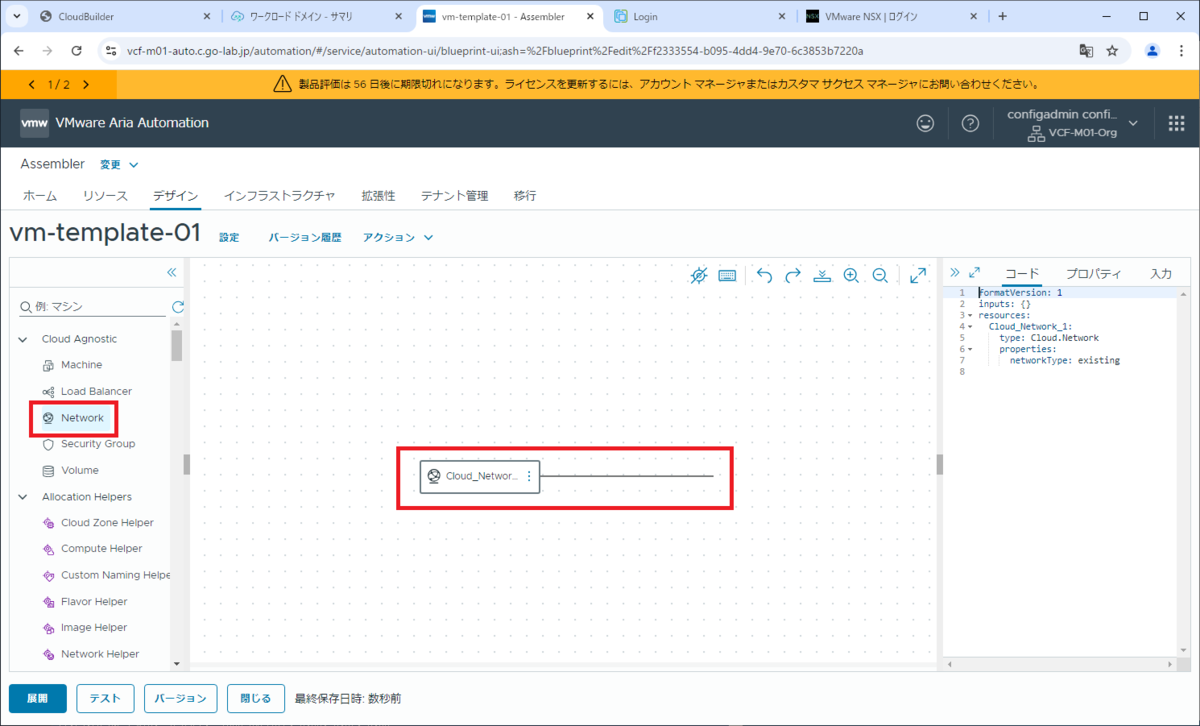Viewport: 1200px width, 726px height.
Task: Click the 展開 deploy button
Action: [x=37, y=698]
